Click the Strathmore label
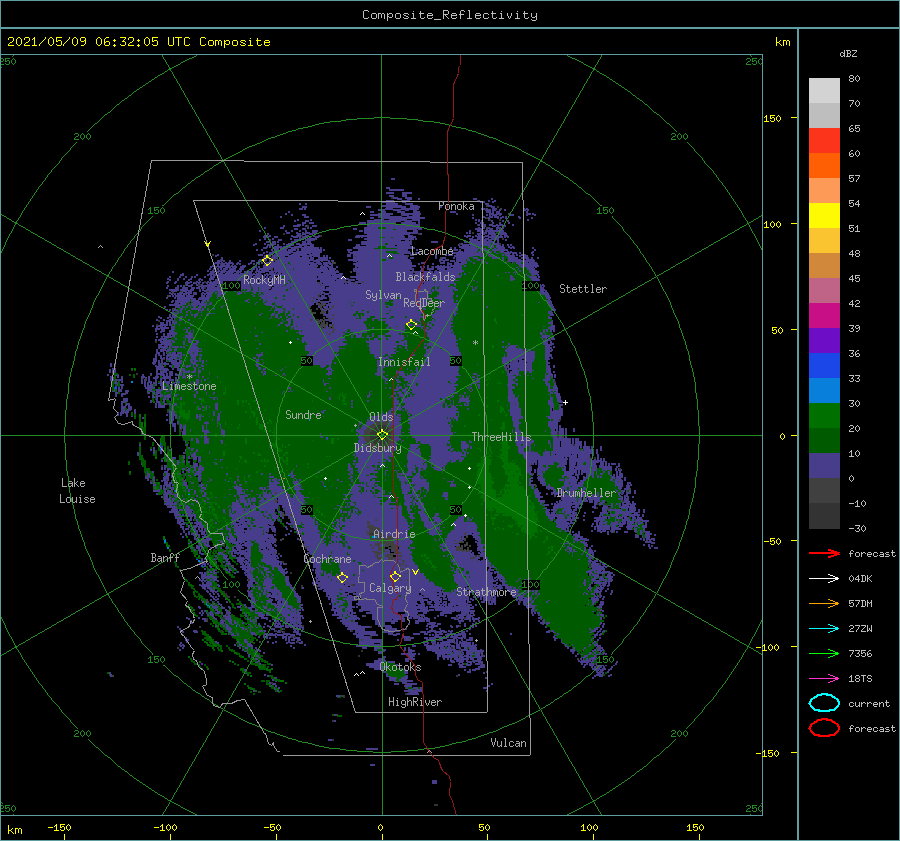The width and height of the screenshot is (900, 841). click(x=486, y=592)
